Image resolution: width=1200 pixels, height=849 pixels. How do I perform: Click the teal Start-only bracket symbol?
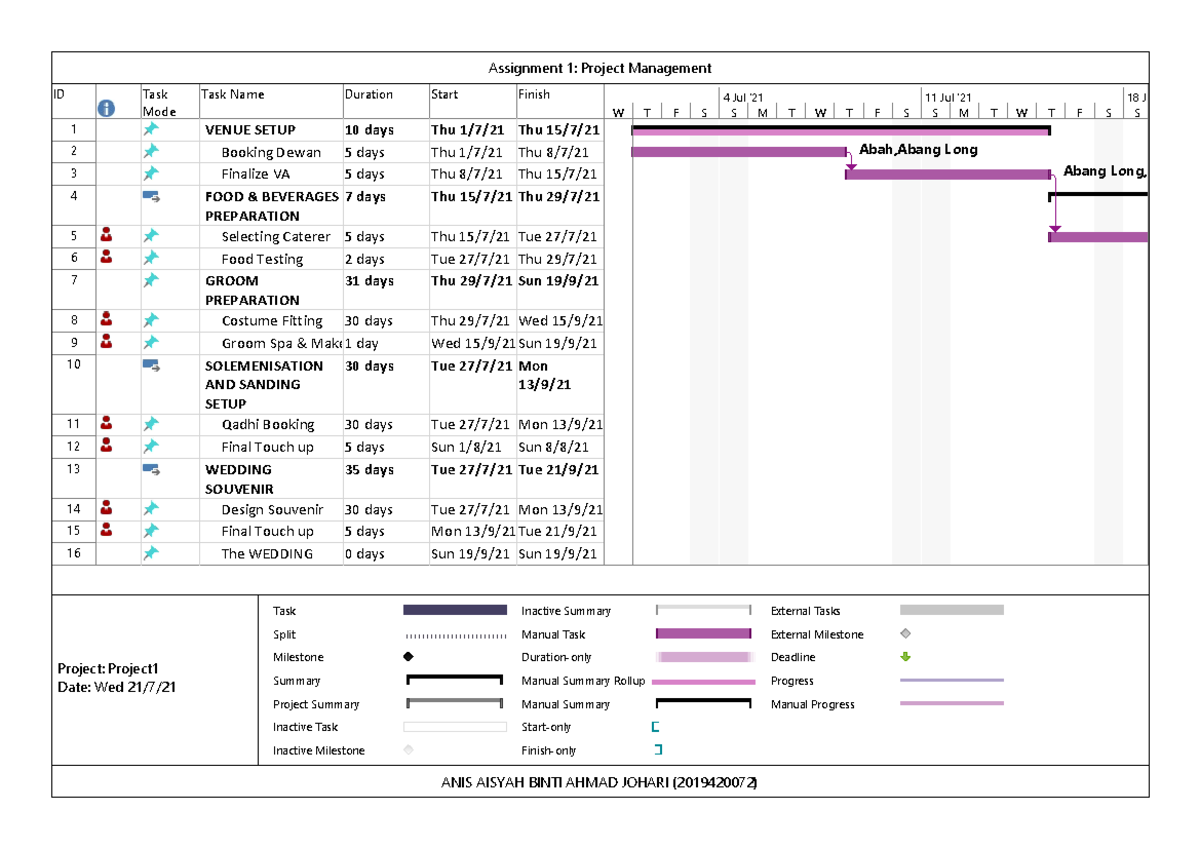tap(656, 728)
